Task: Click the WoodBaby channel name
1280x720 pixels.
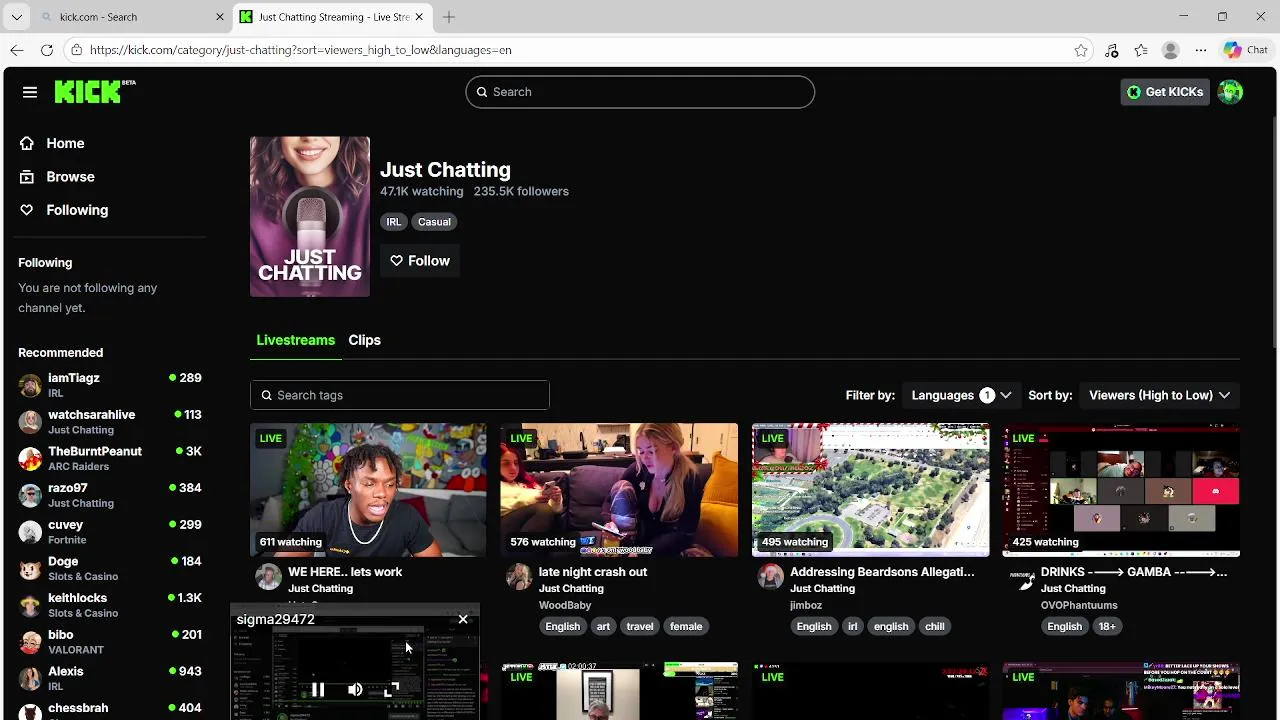Action: 565,605
